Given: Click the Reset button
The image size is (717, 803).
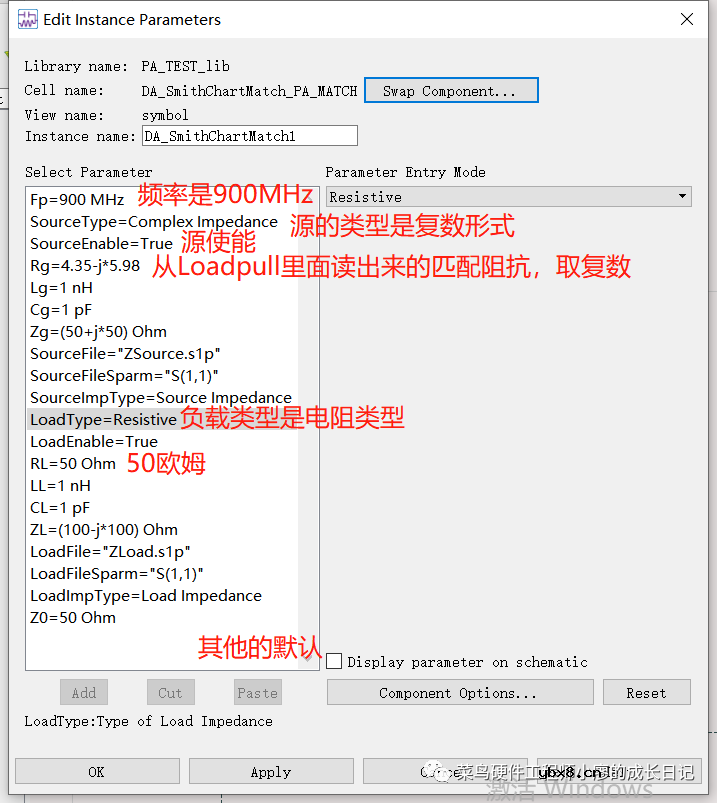Looking at the screenshot, I should click(x=646, y=692).
